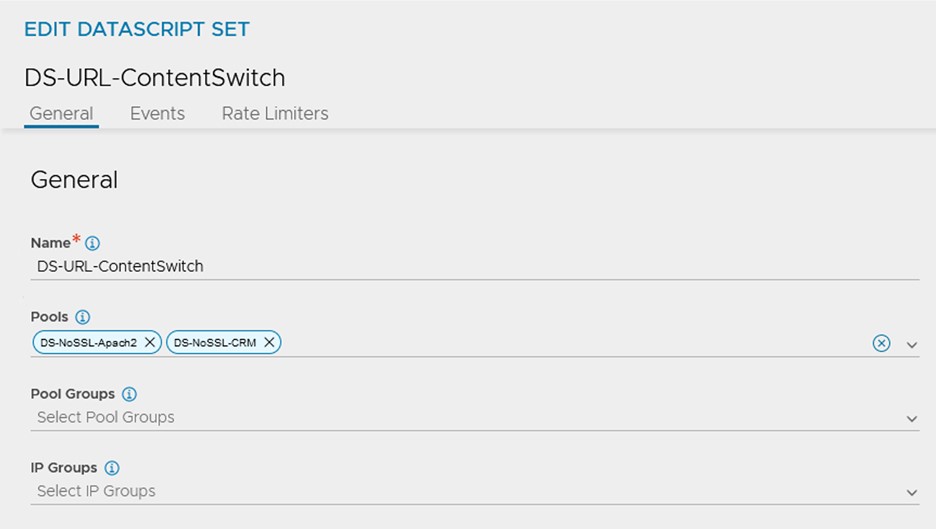Expand the Pools dropdown chevron
936x529 pixels.
[912, 344]
